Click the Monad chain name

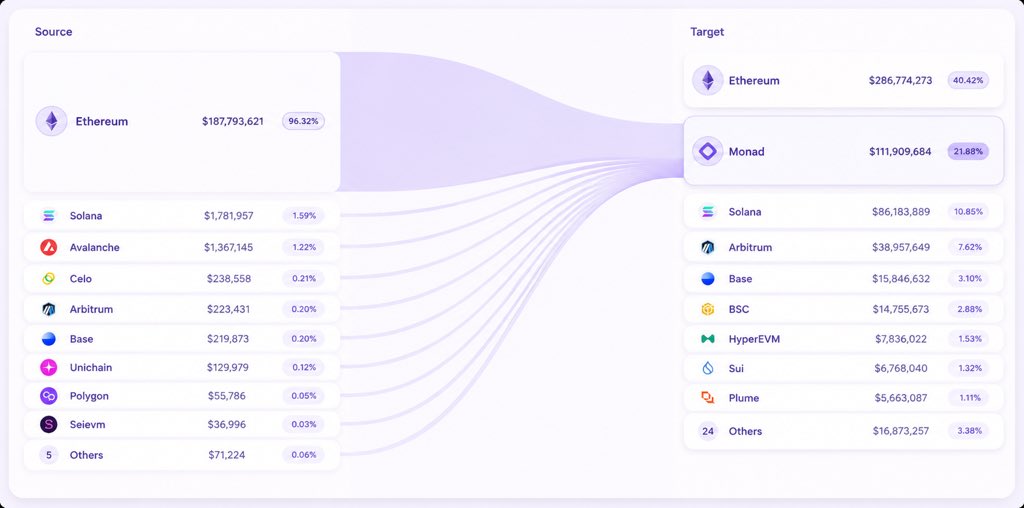[746, 151]
